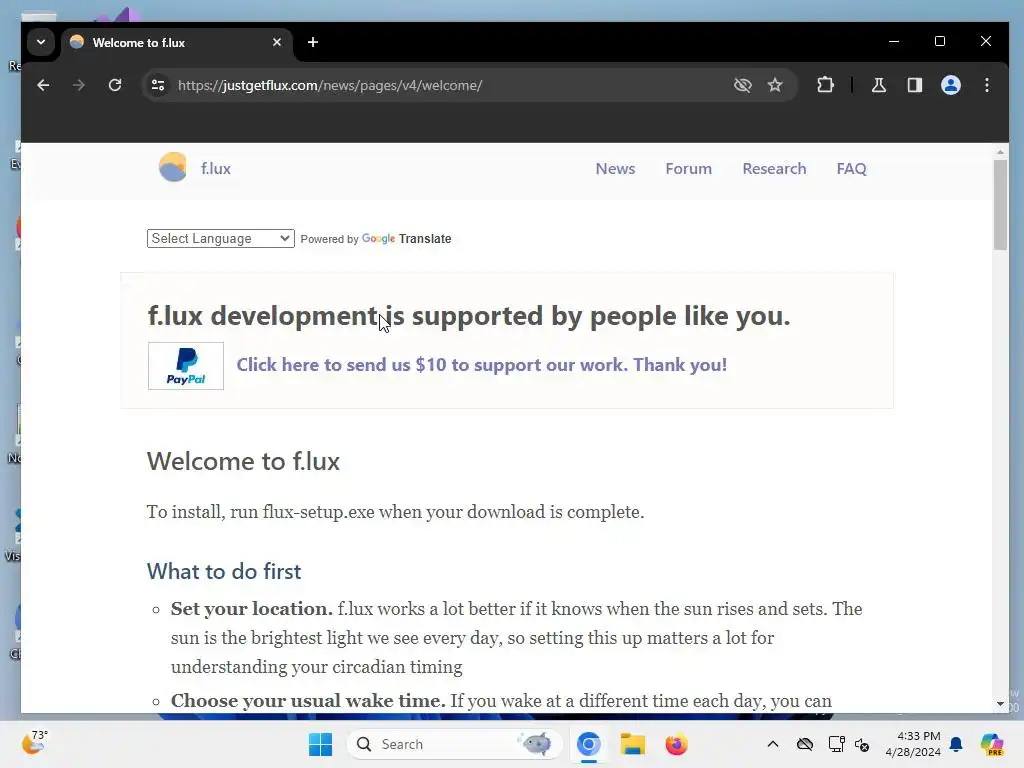
Task: Open the Extensions puzzle icon
Action: pos(825,85)
